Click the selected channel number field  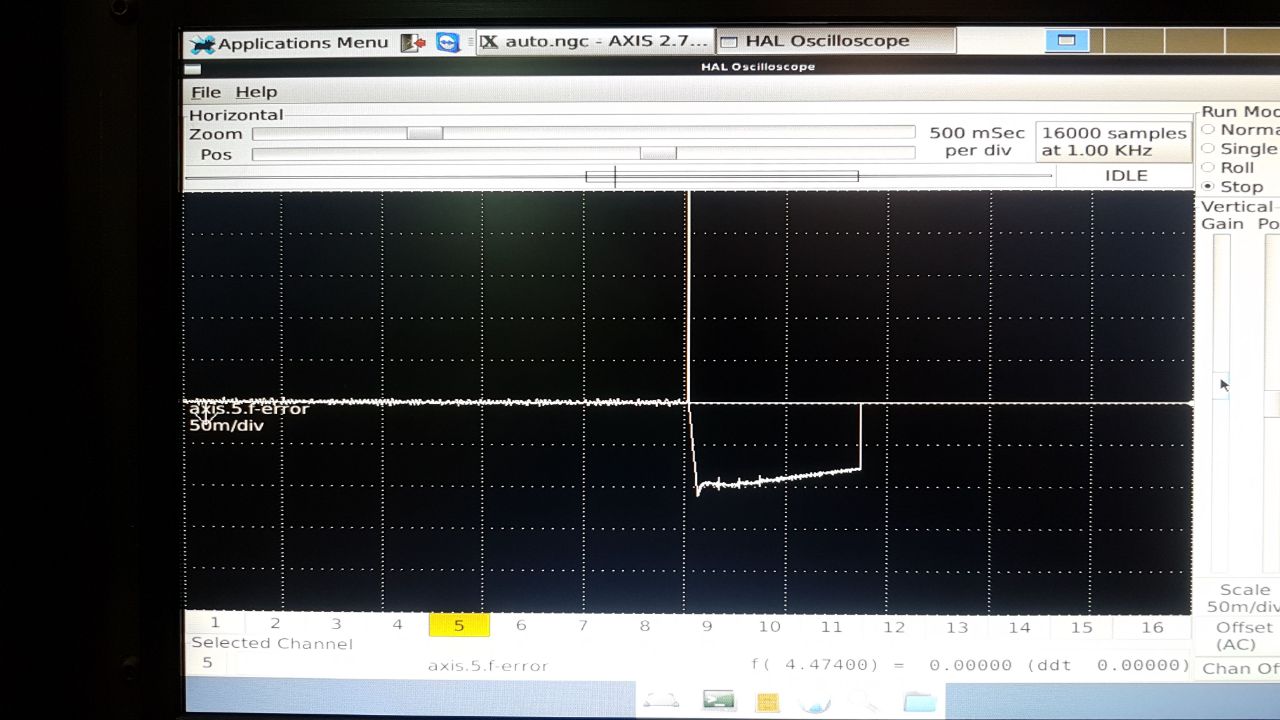207,662
